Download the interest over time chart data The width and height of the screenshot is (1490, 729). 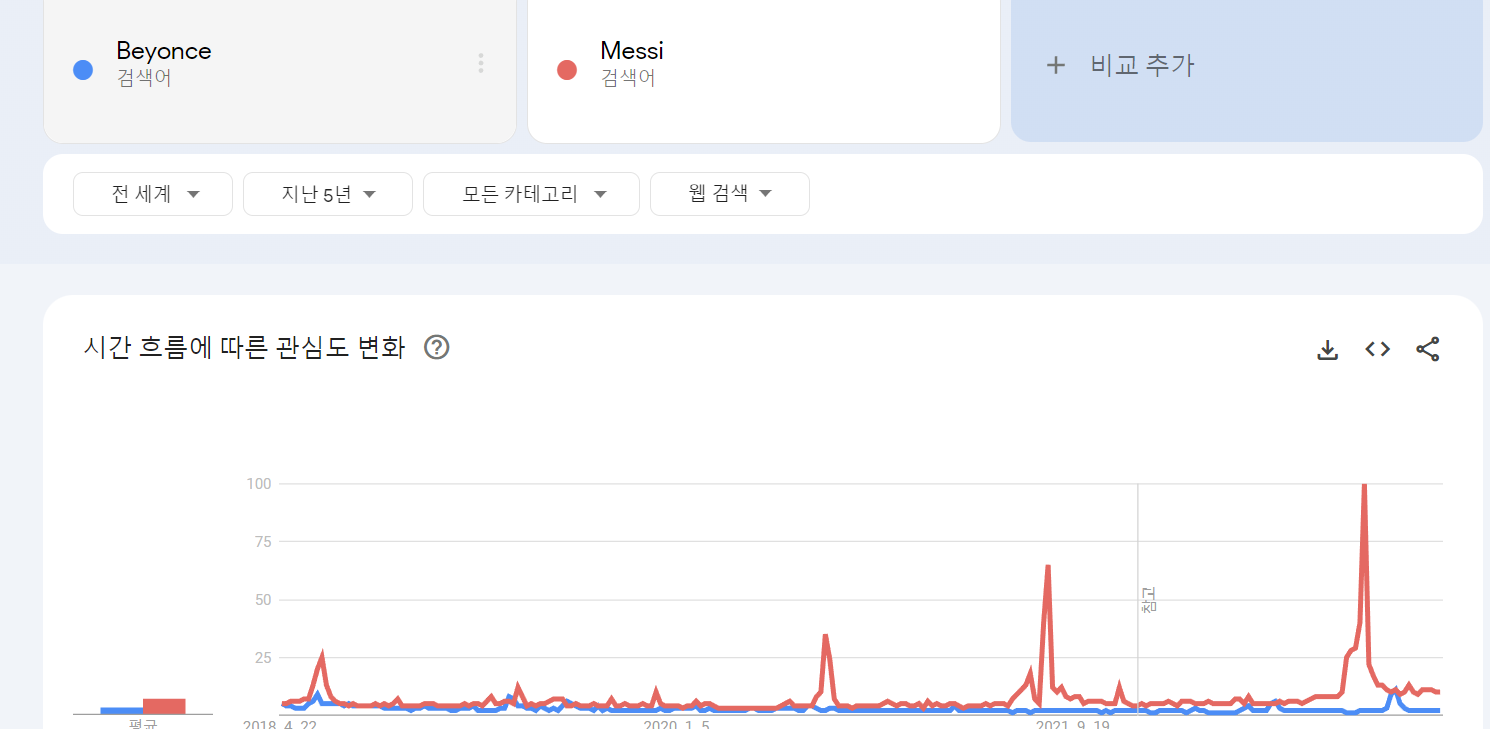[x=1327, y=349]
